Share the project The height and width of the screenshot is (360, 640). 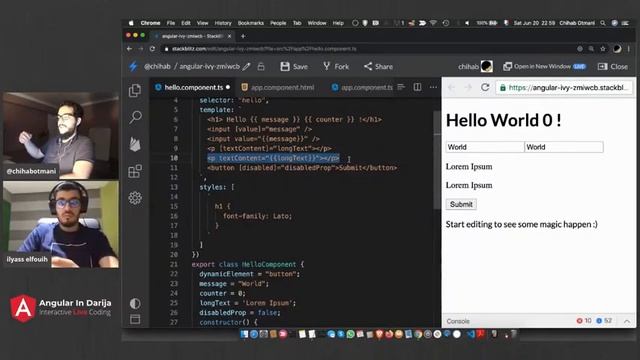pos(378,67)
